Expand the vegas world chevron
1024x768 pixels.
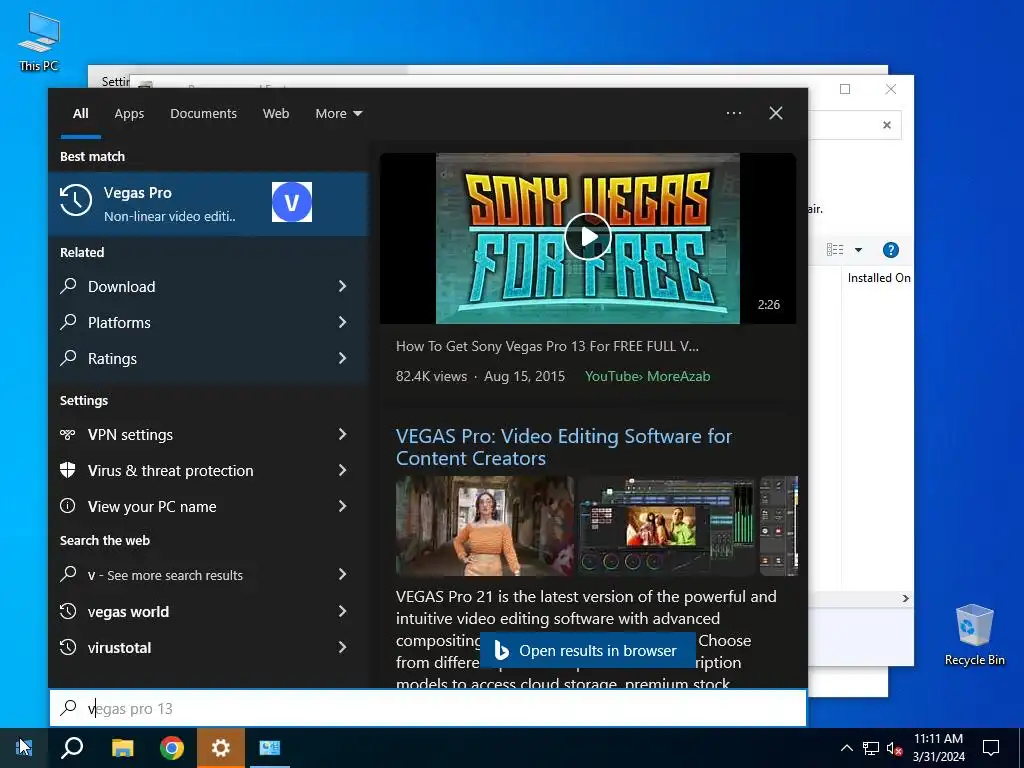point(342,611)
